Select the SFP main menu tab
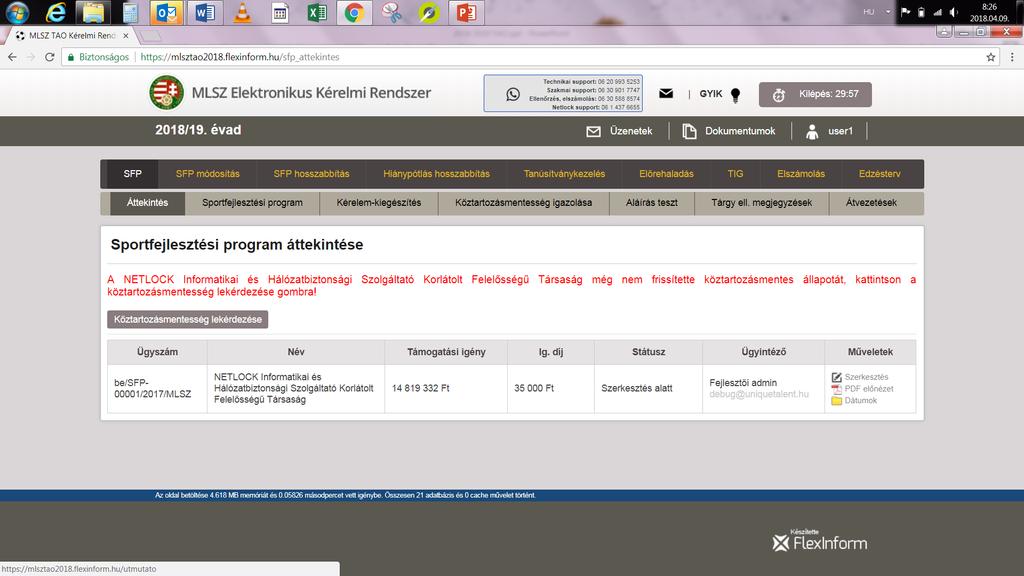The width and height of the screenshot is (1024, 576). pyautogui.click(x=133, y=174)
